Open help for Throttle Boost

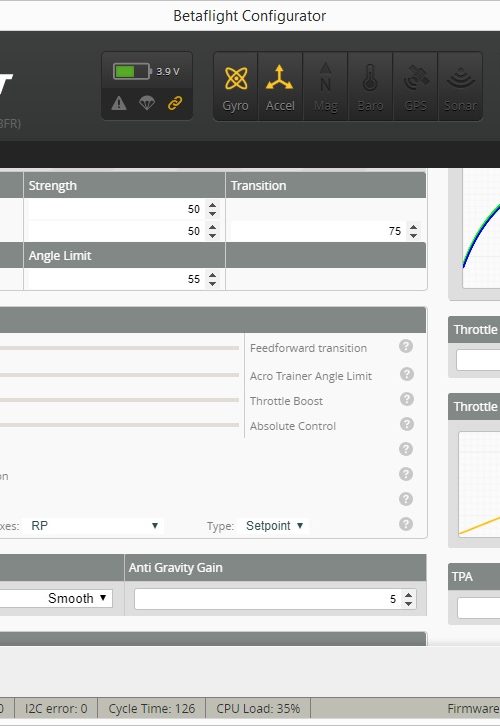click(x=406, y=399)
